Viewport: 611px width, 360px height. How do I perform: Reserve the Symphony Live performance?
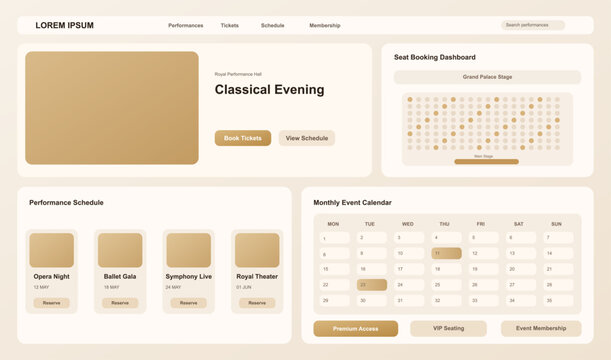click(x=189, y=303)
